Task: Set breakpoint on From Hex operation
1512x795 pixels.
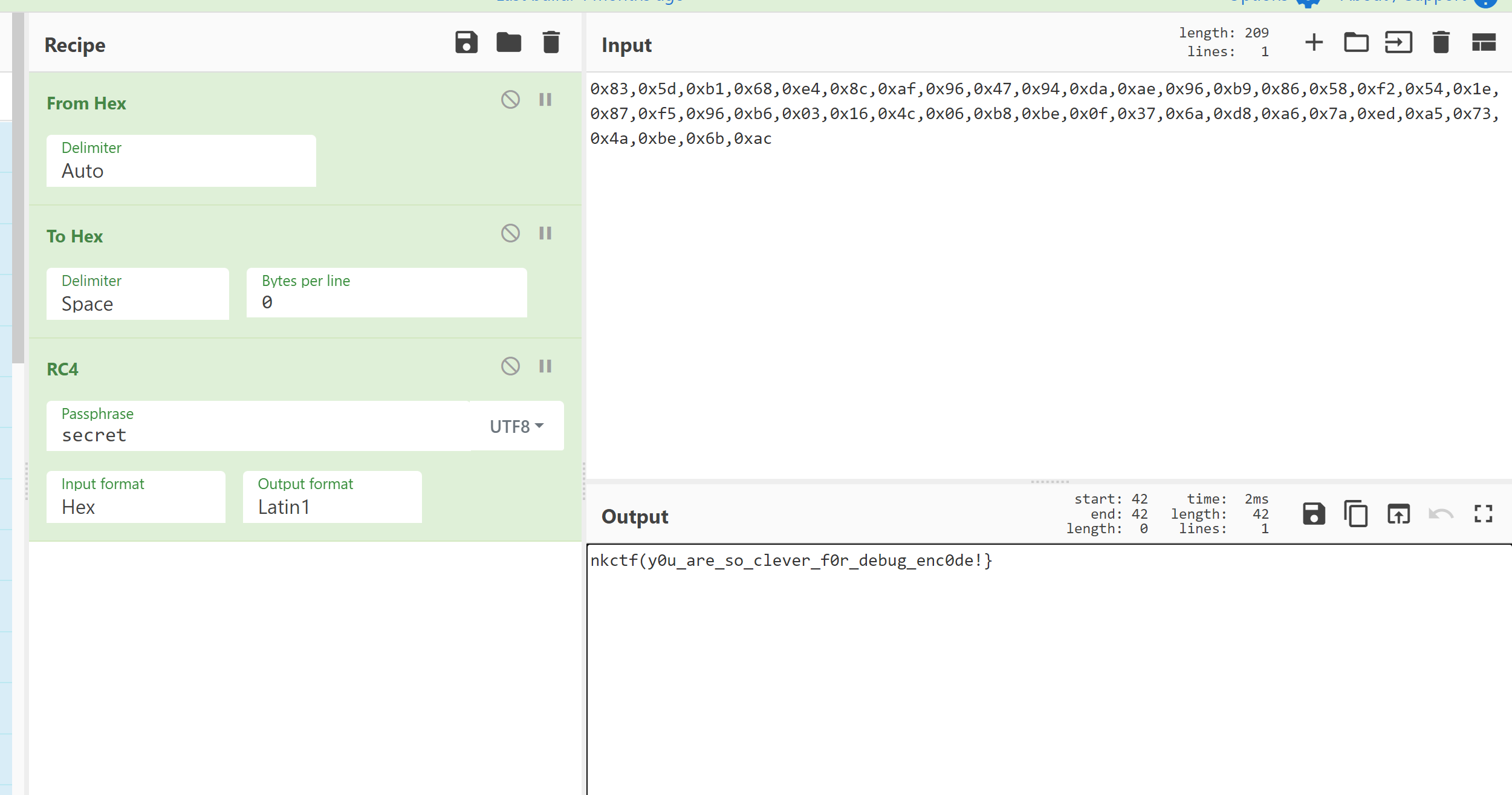Action: (545, 99)
